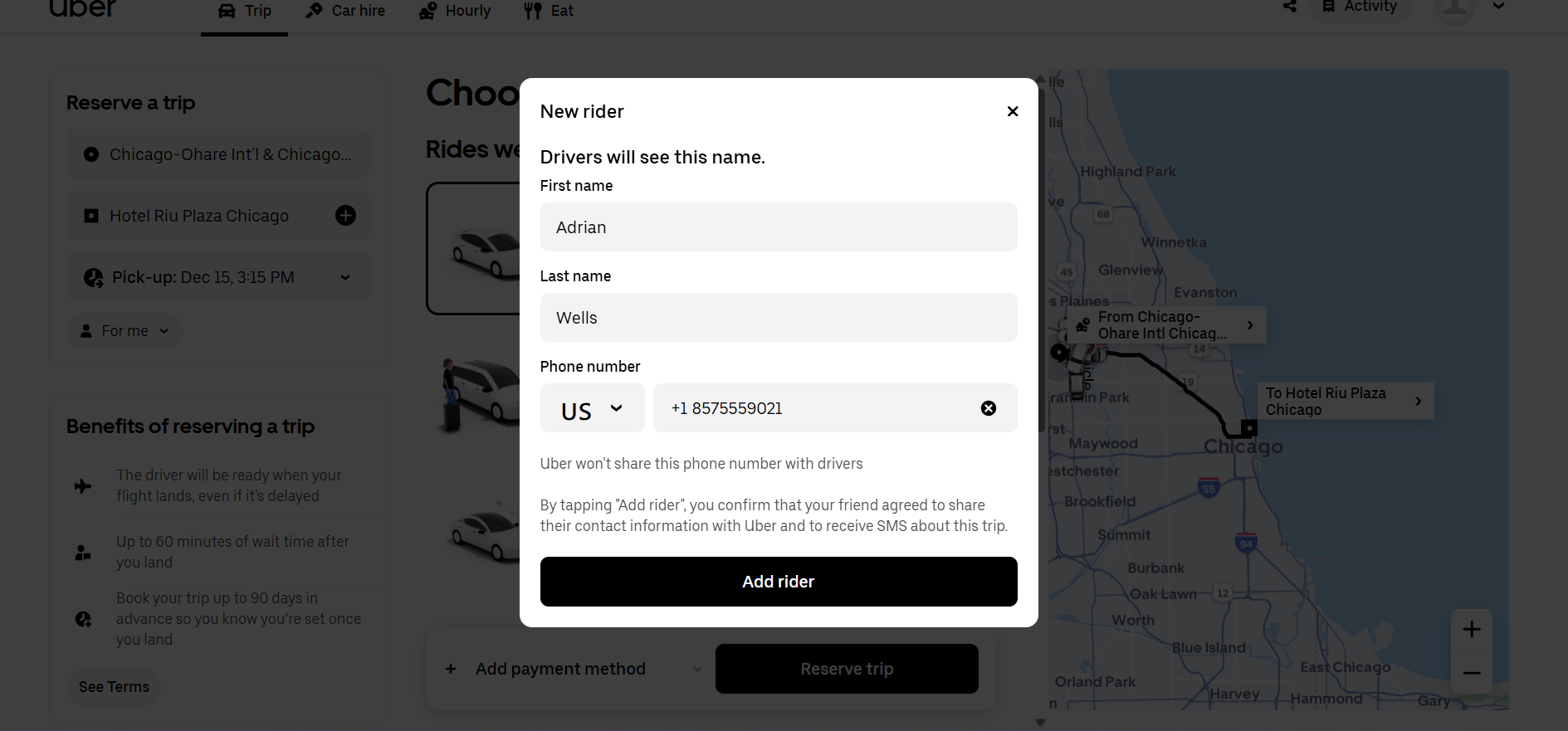
Task: Switch to the Car hire tab
Action: click(345, 11)
